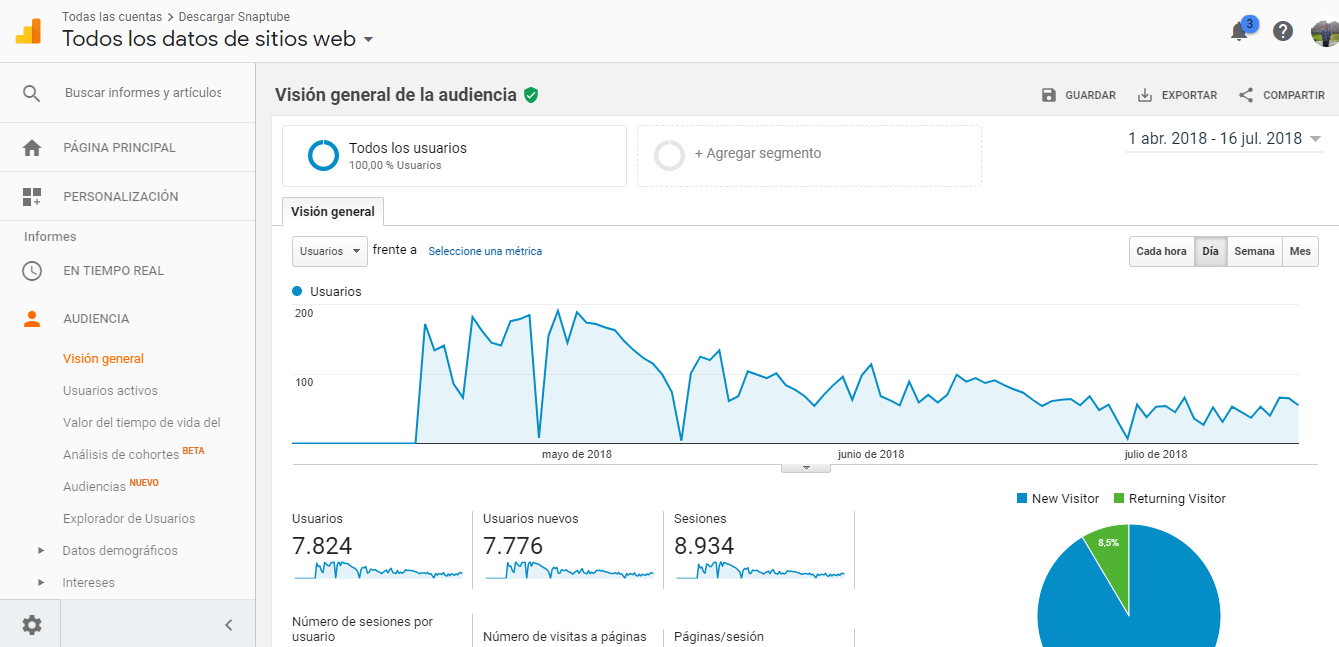
Task: Click the Exportar download icon
Action: coord(1145,95)
